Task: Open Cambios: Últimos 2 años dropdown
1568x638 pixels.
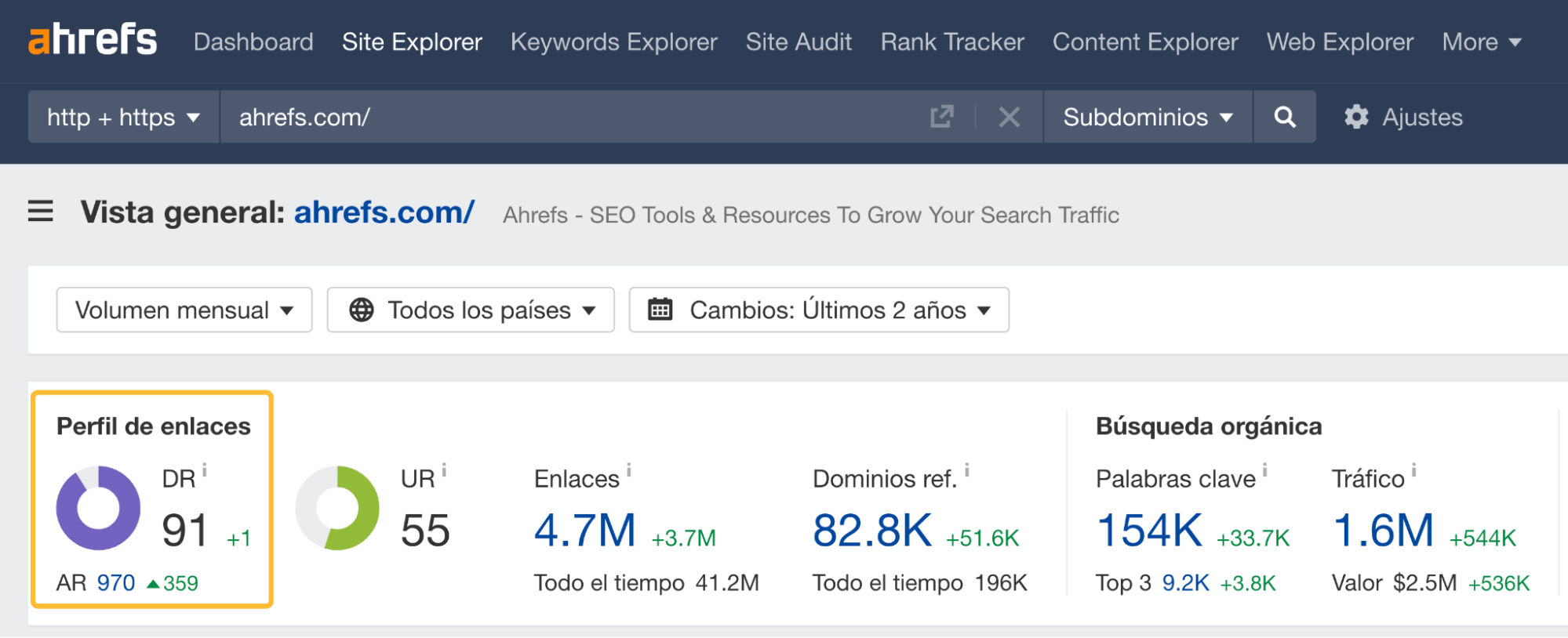Action: click(819, 310)
